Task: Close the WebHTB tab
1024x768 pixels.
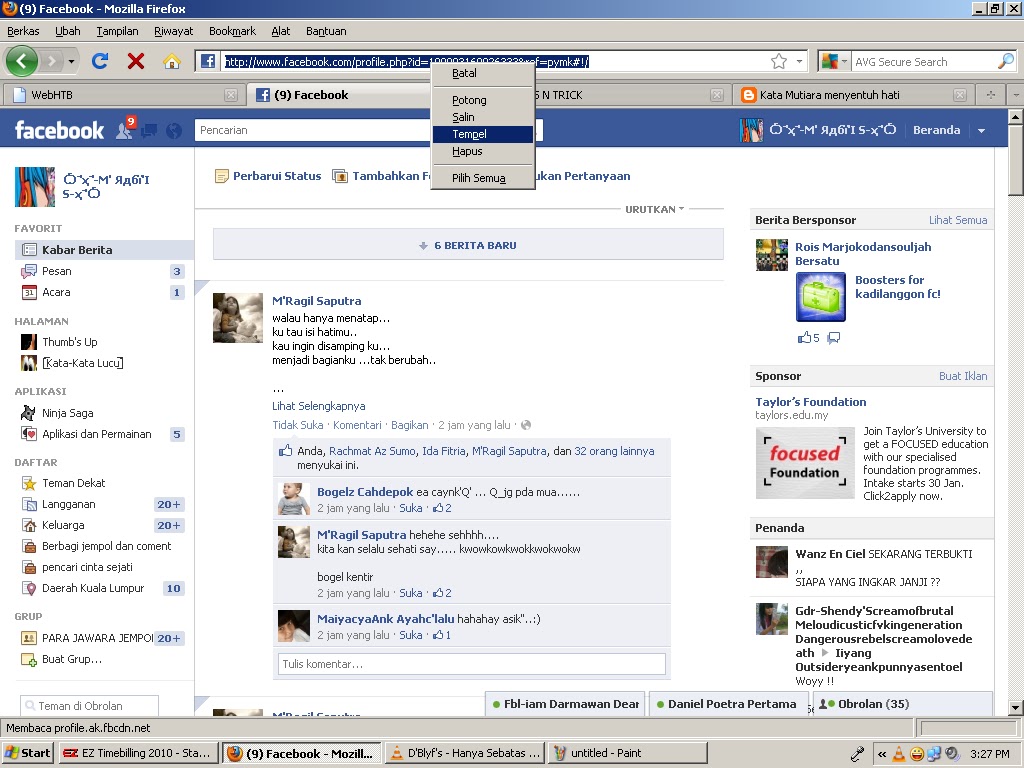Action: point(231,95)
